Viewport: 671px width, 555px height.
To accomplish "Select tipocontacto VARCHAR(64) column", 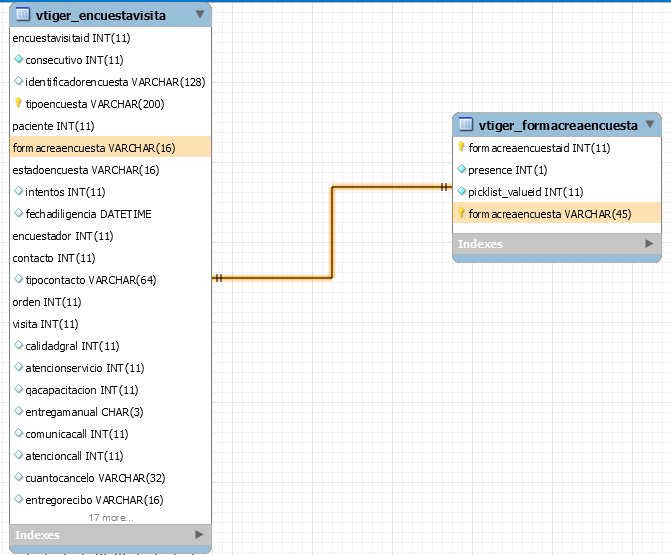I will 110,280.
